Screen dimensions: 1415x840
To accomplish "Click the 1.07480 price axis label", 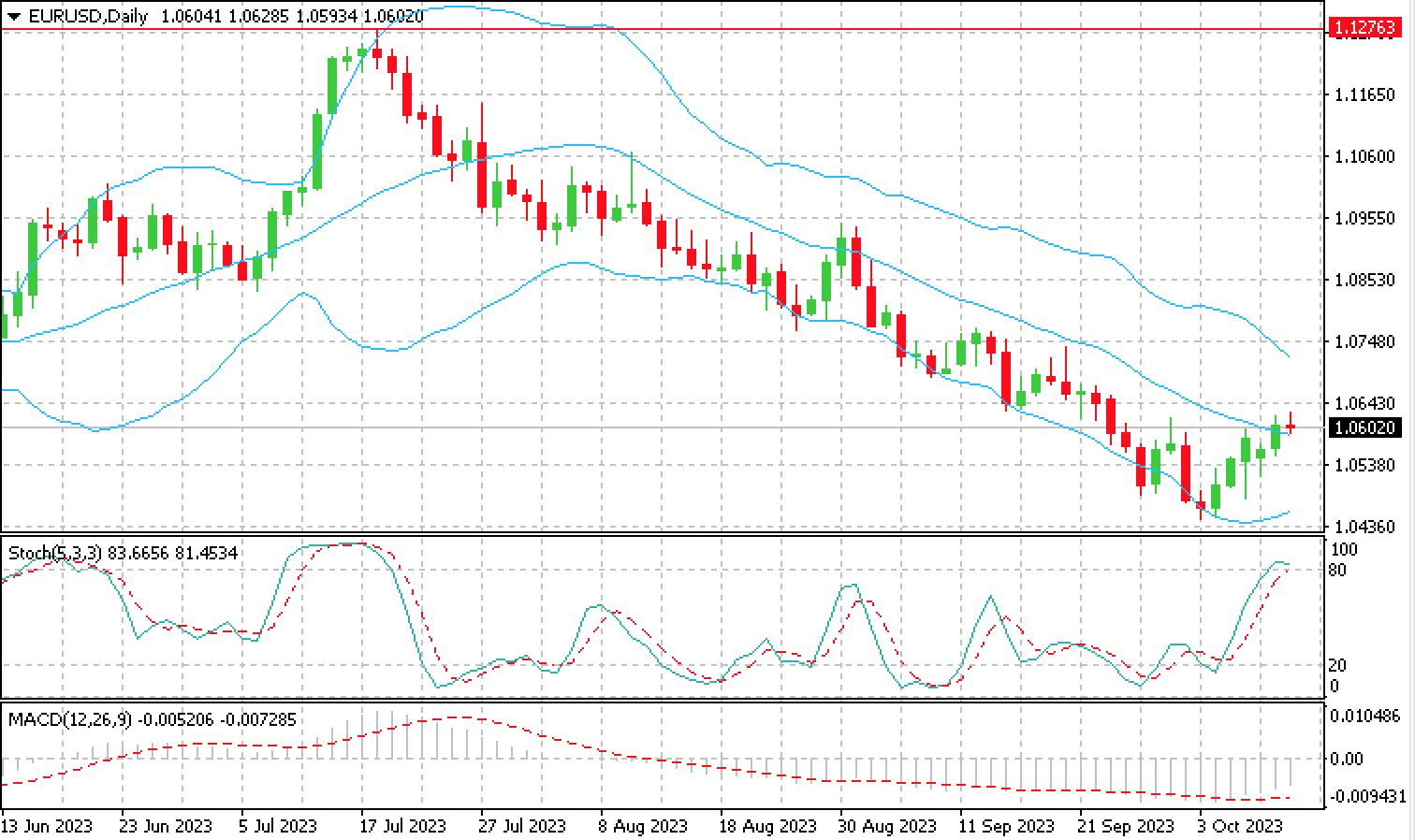I will point(1363,341).
